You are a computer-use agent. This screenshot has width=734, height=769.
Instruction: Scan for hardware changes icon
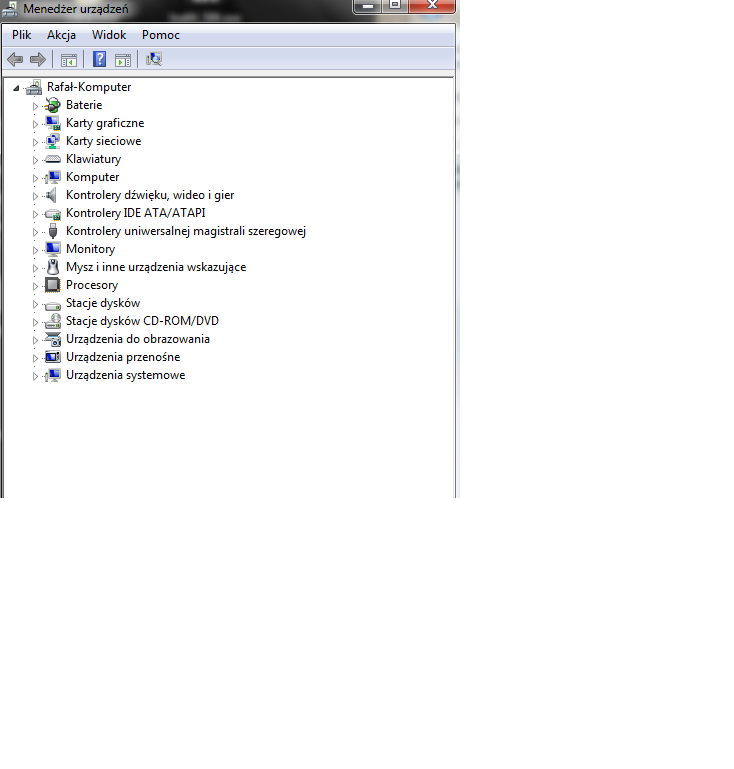click(x=153, y=59)
